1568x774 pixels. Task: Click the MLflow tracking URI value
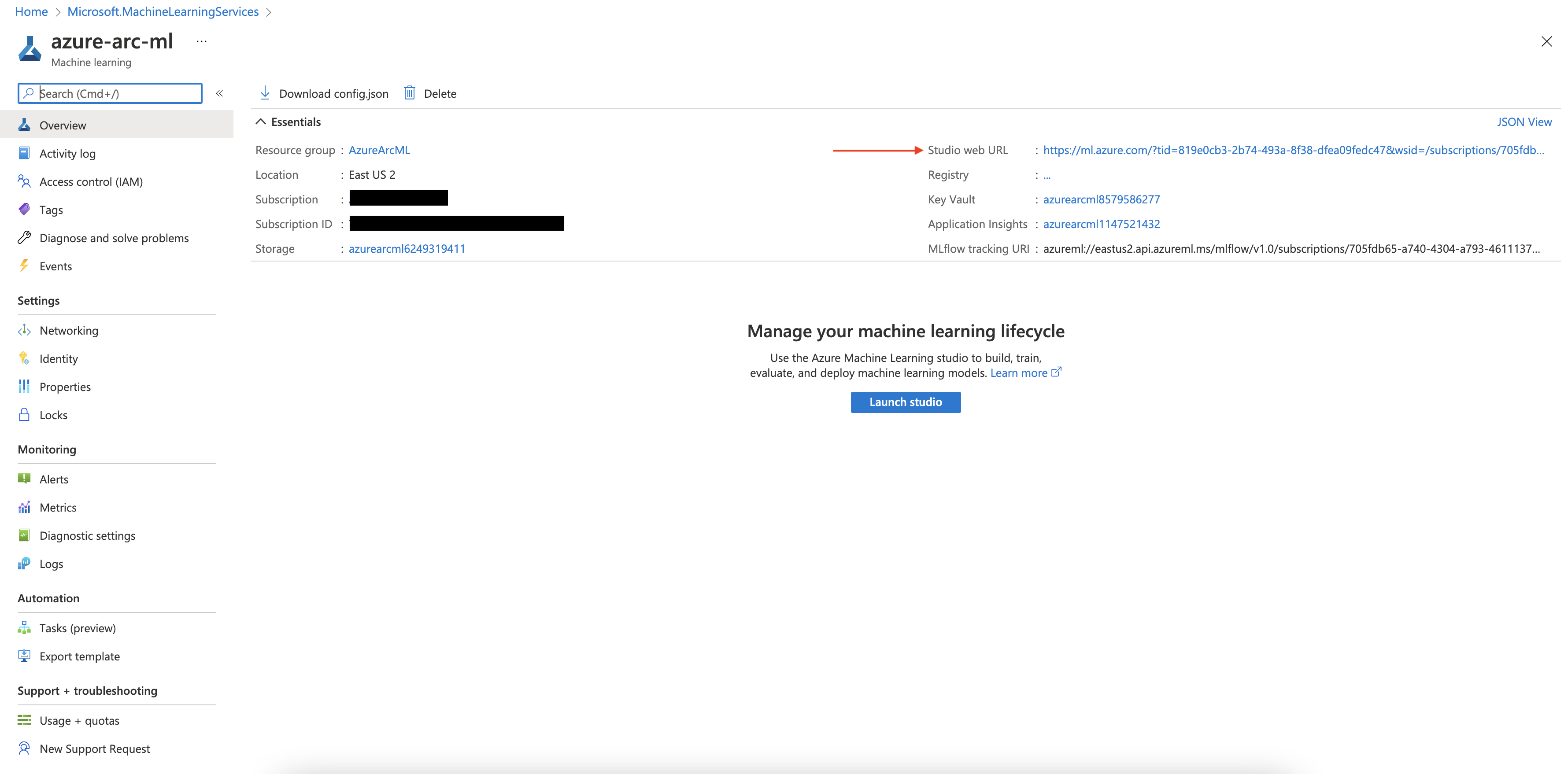1292,248
